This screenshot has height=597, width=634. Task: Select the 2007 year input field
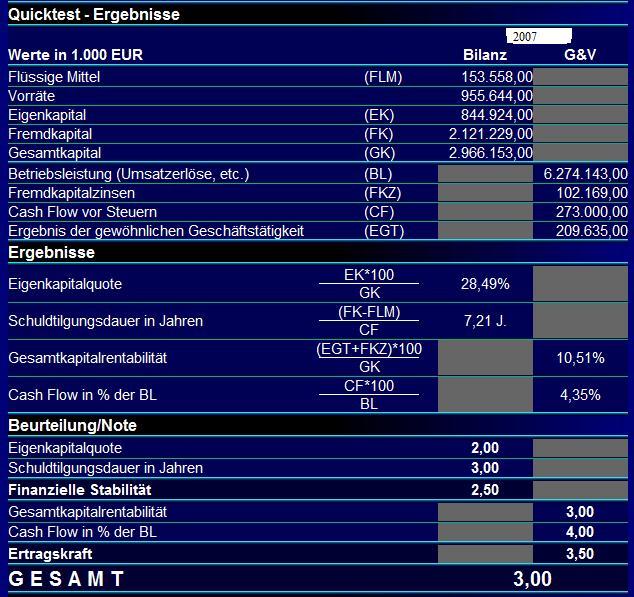(539, 36)
